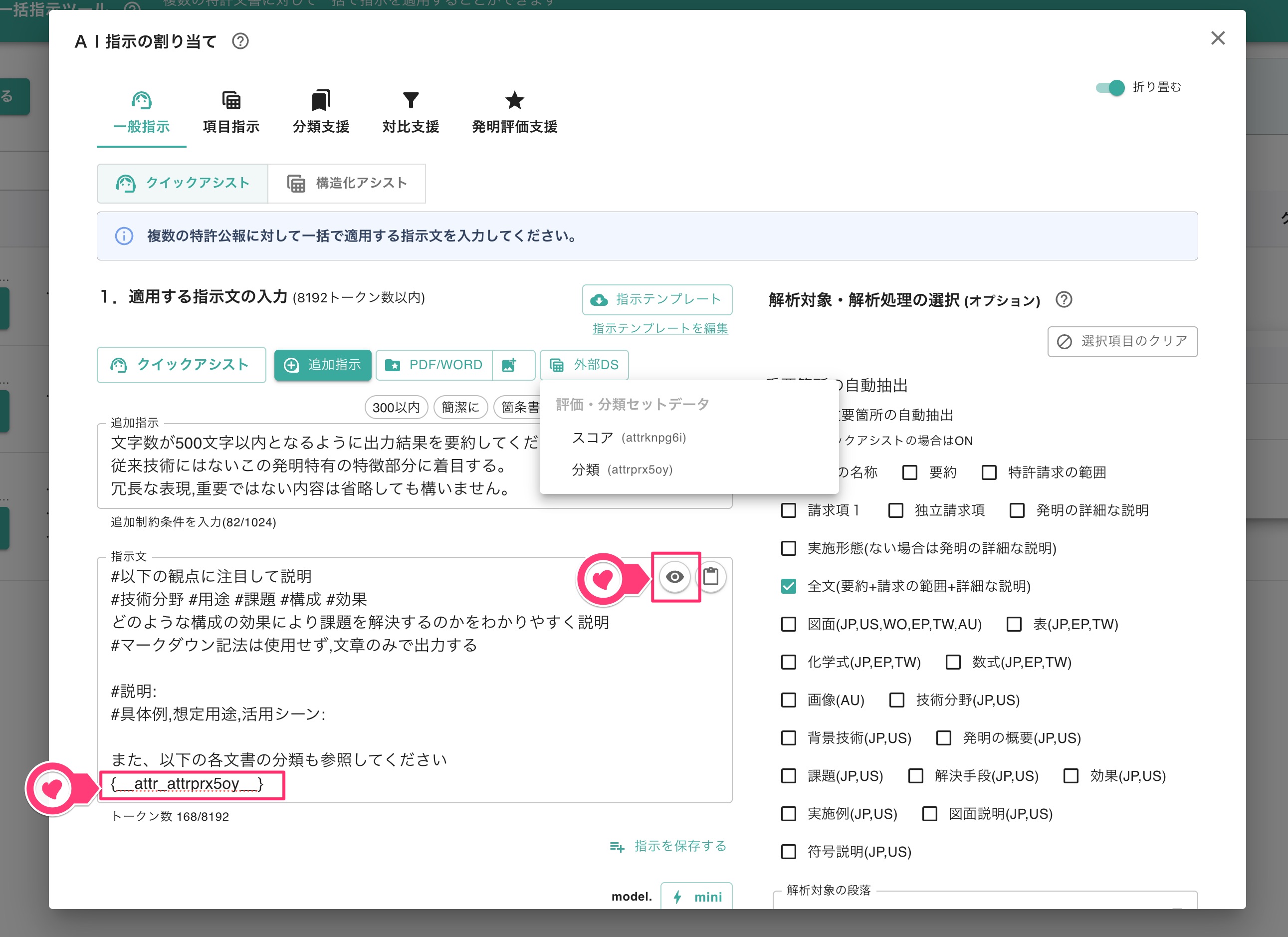Open the 指示テンプレート download

[657, 299]
